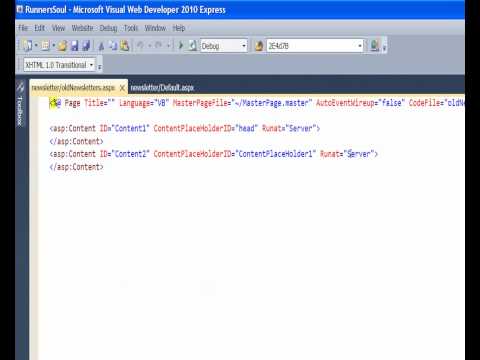Open the Help menu
The height and width of the screenshot is (360, 480).
point(179,28)
